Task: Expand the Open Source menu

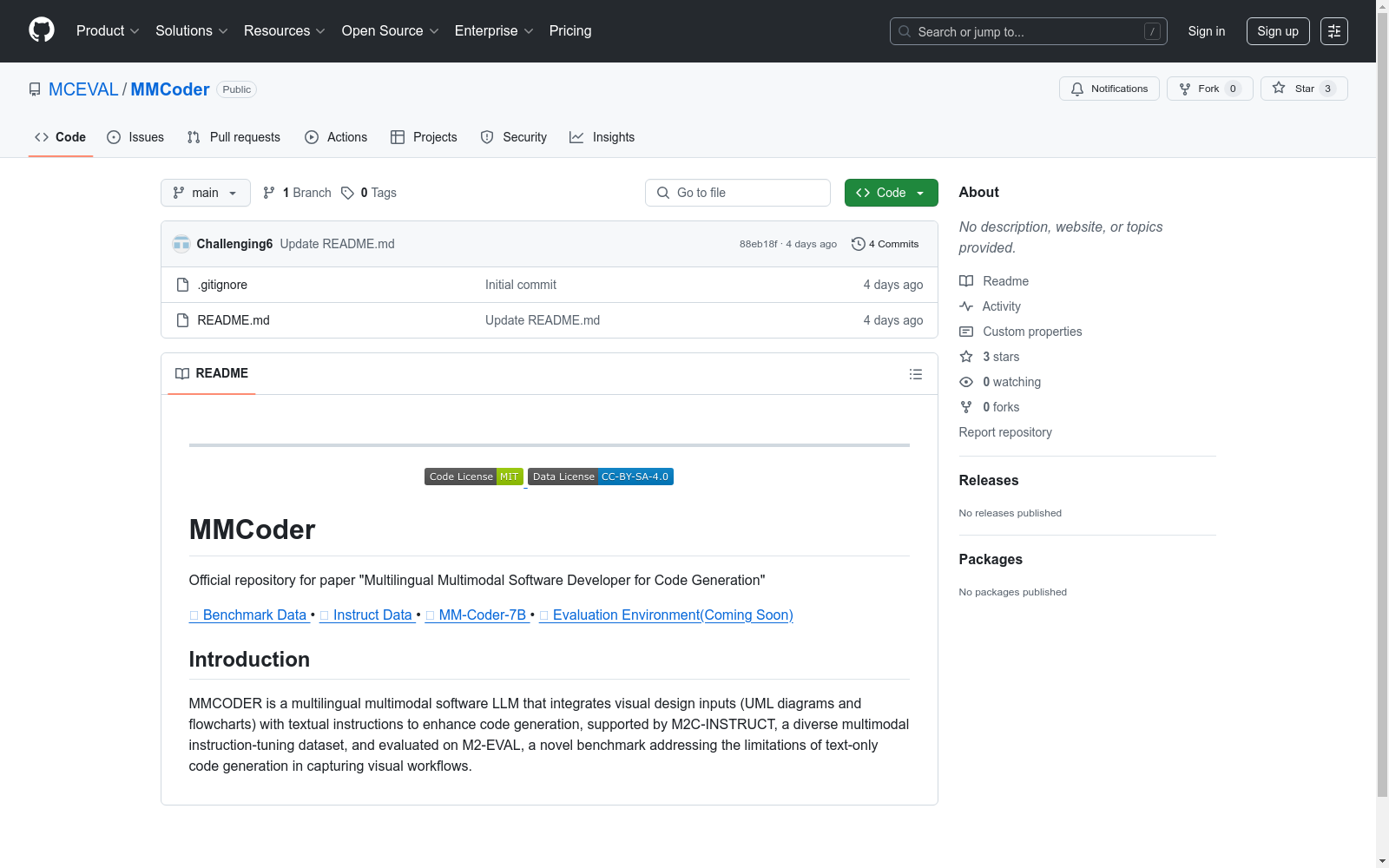Action: pos(391,31)
